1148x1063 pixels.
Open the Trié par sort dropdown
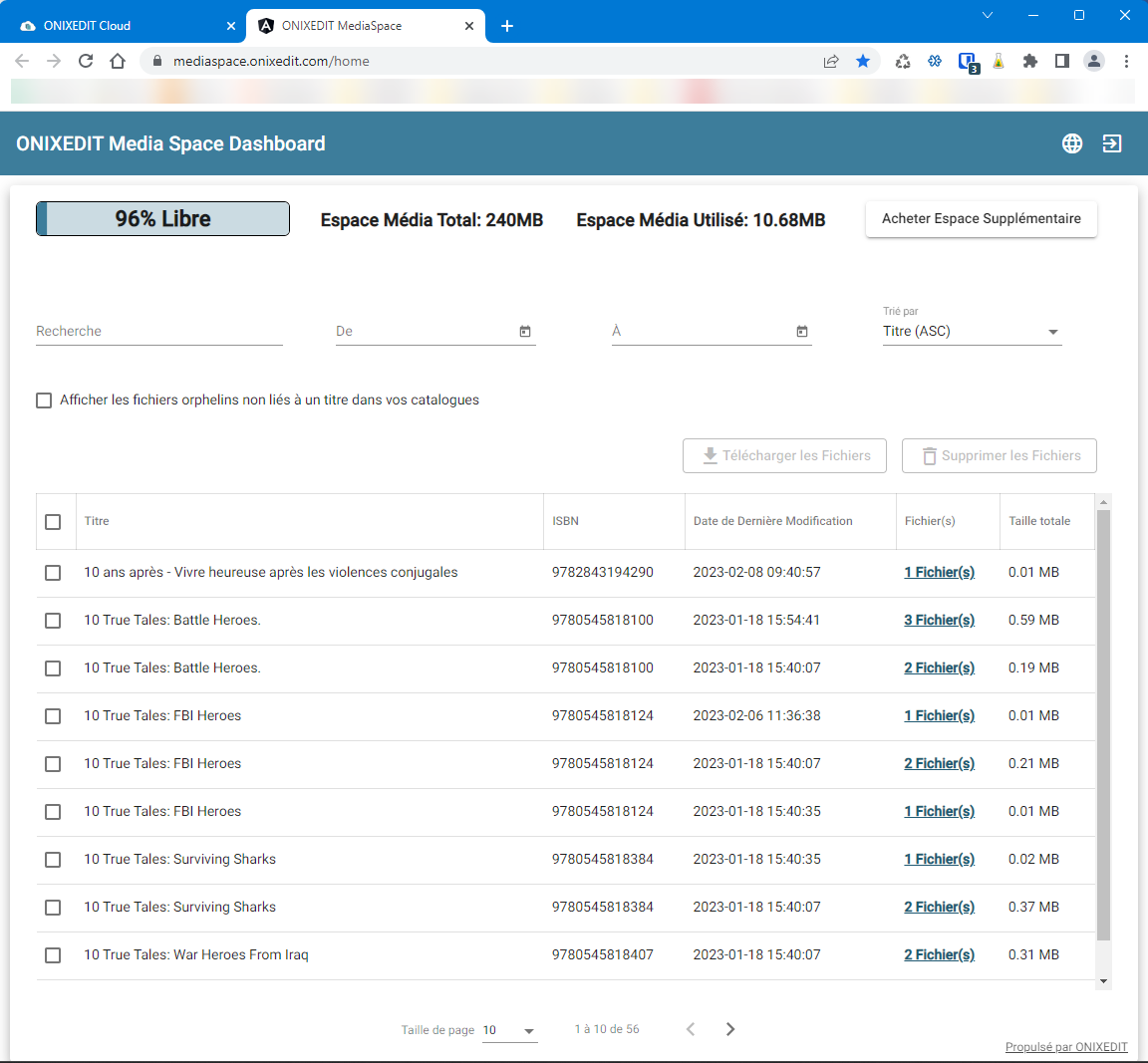coord(972,332)
